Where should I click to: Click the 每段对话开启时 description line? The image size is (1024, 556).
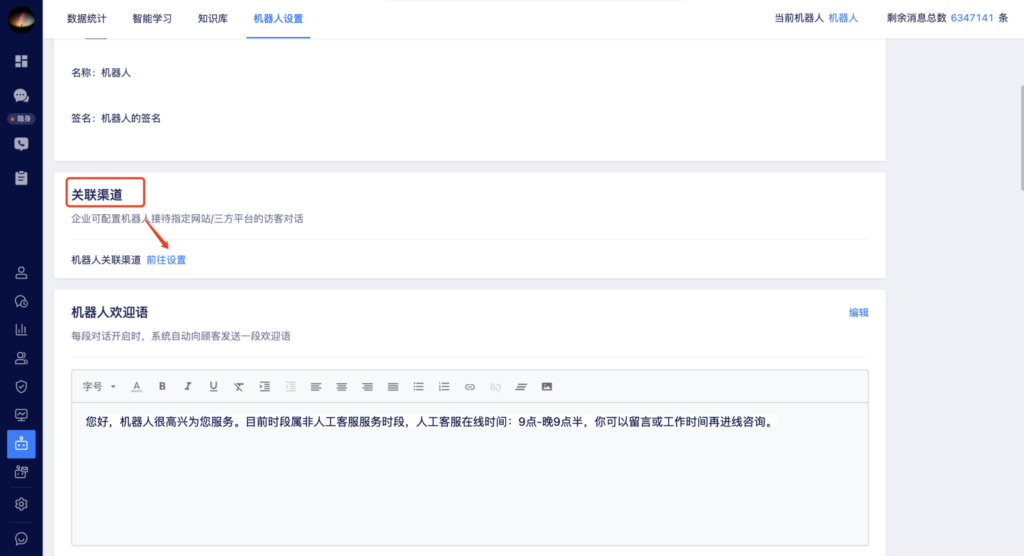coord(181,336)
